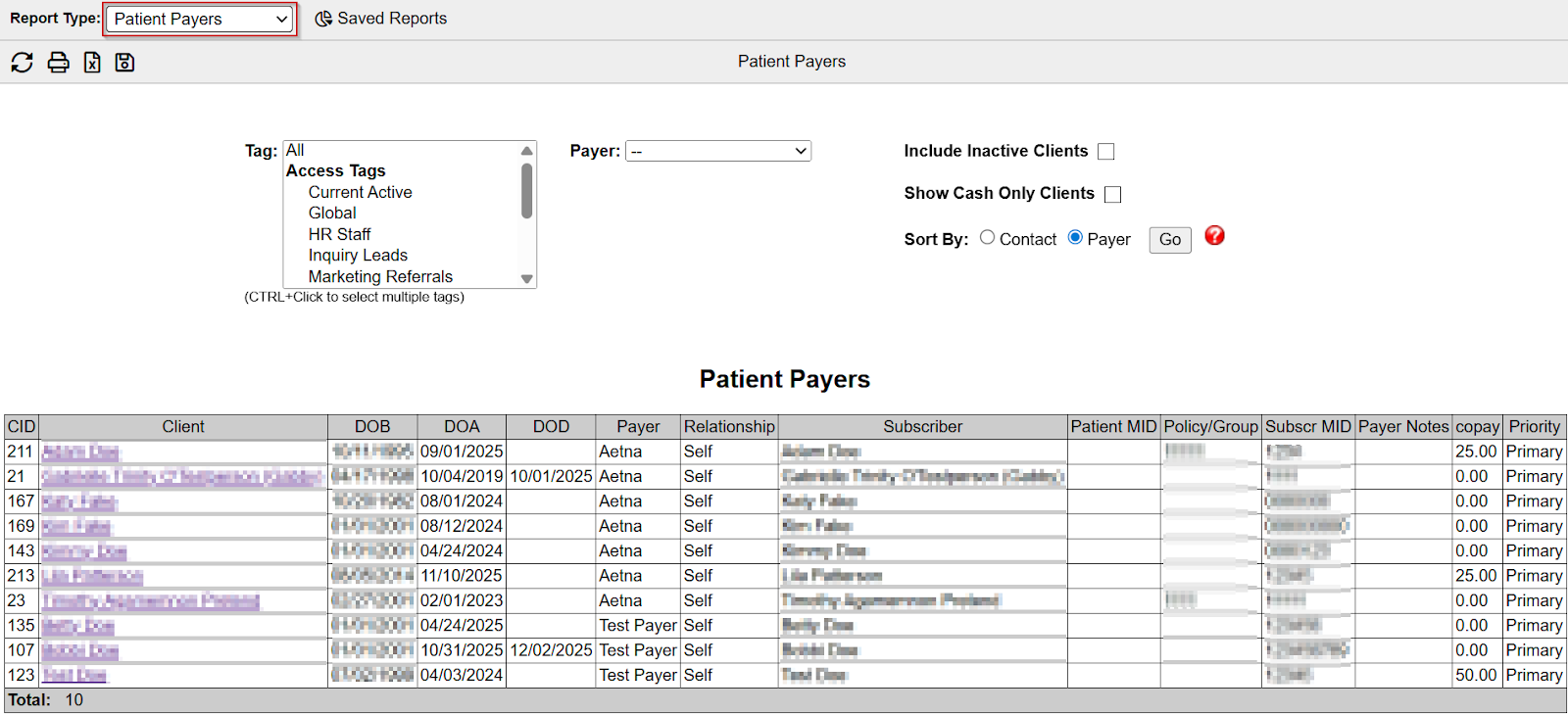Open the Report Type dropdown
Viewport: 1568px width, 714px height.
coord(200,19)
